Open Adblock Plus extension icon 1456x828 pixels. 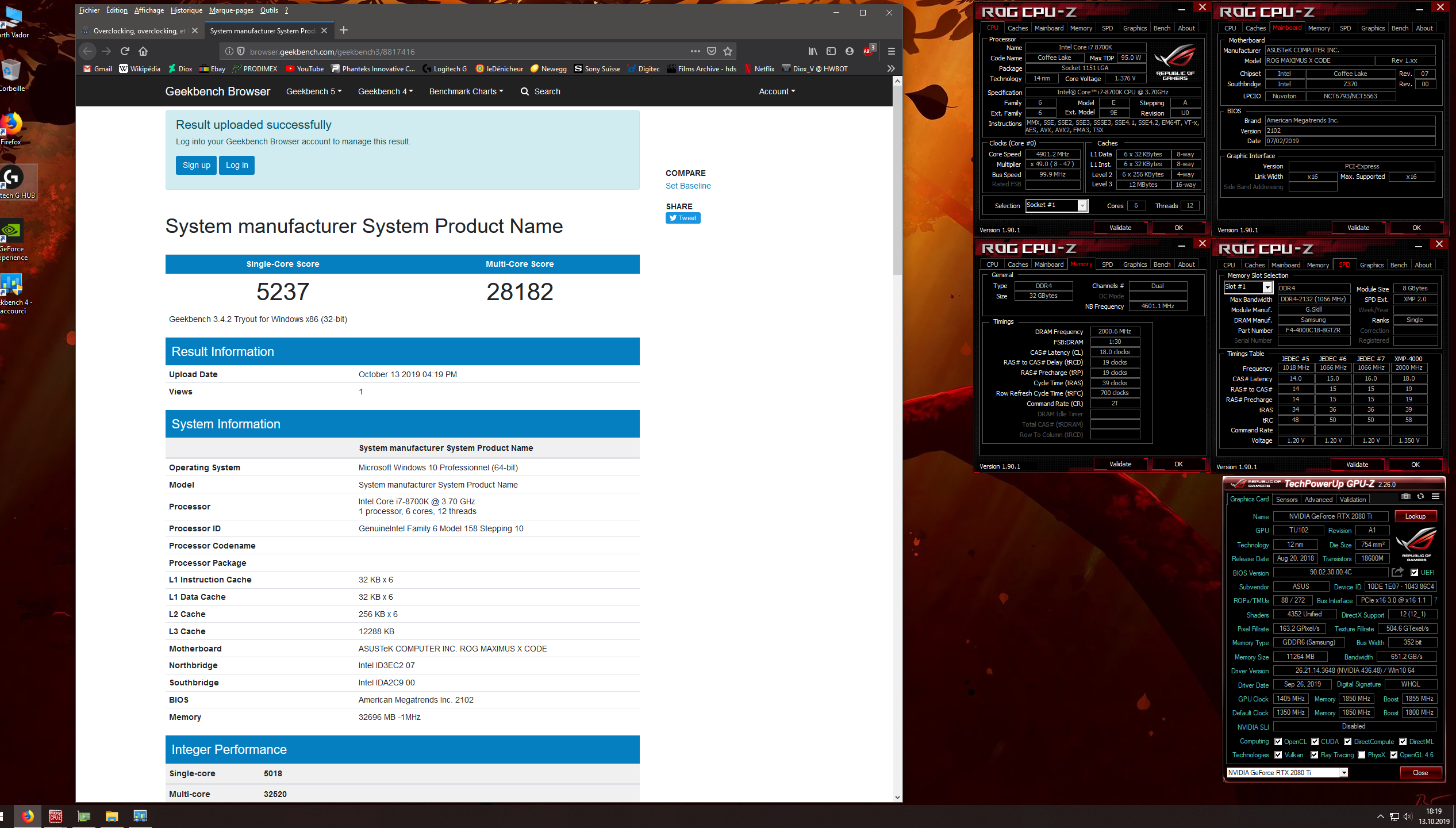tap(869, 51)
